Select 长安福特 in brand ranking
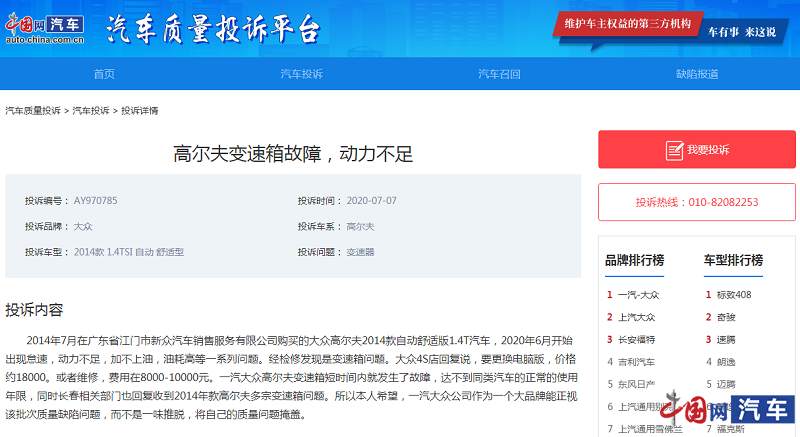The image size is (800, 437). point(636,339)
